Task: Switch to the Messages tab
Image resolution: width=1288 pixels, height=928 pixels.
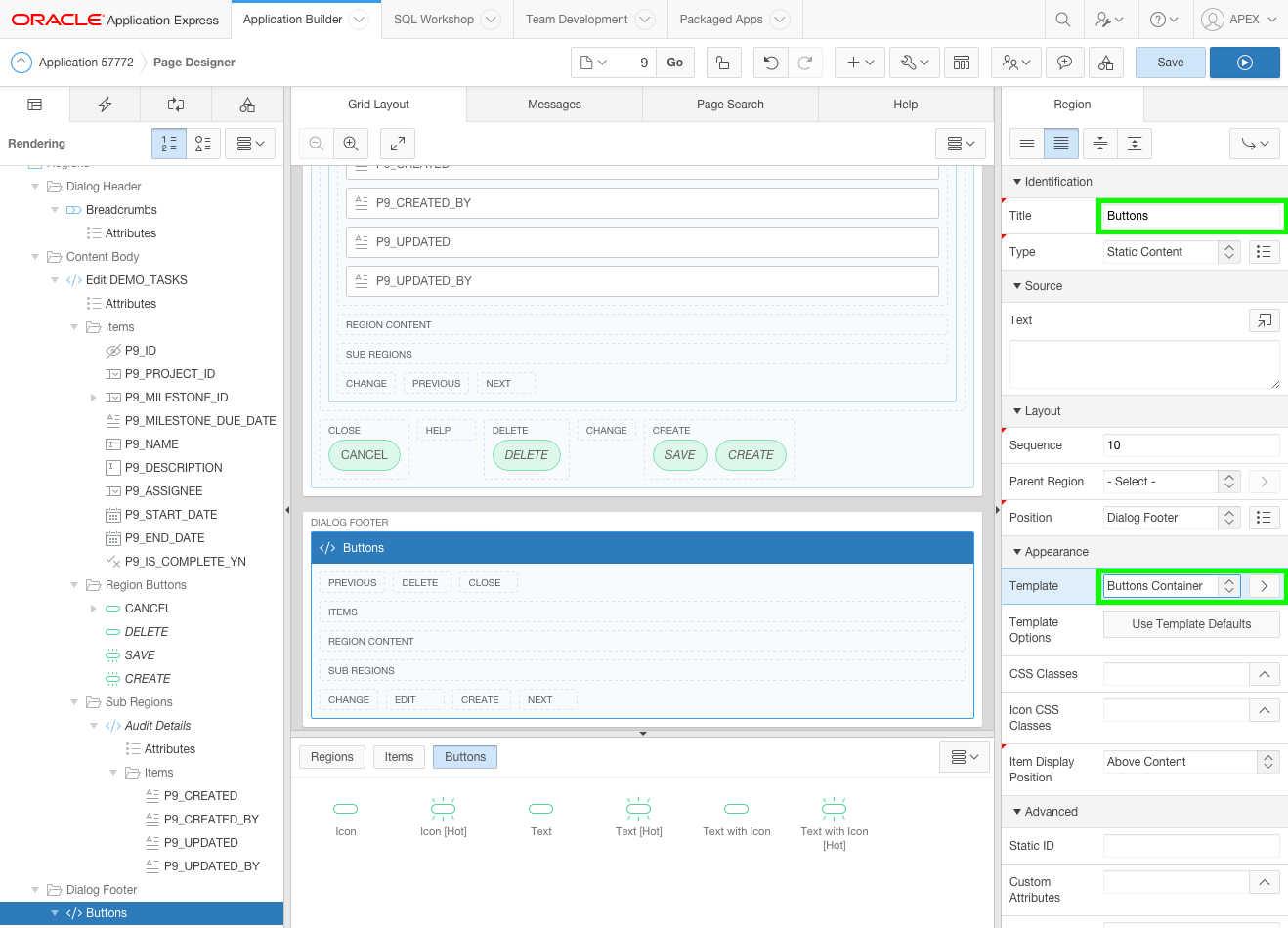Action: coord(554,105)
